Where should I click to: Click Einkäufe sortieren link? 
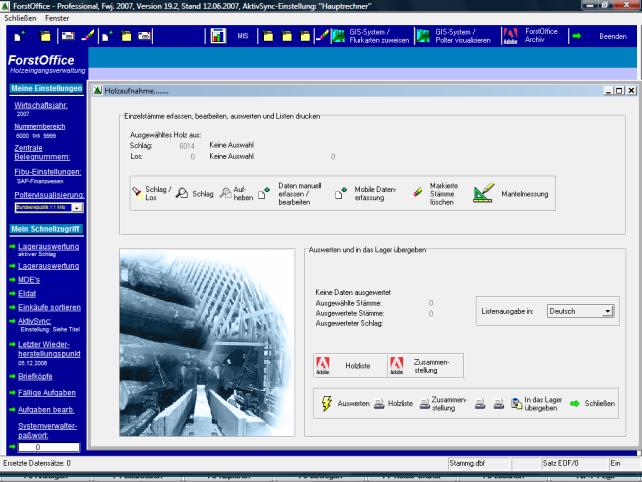tap(49, 307)
